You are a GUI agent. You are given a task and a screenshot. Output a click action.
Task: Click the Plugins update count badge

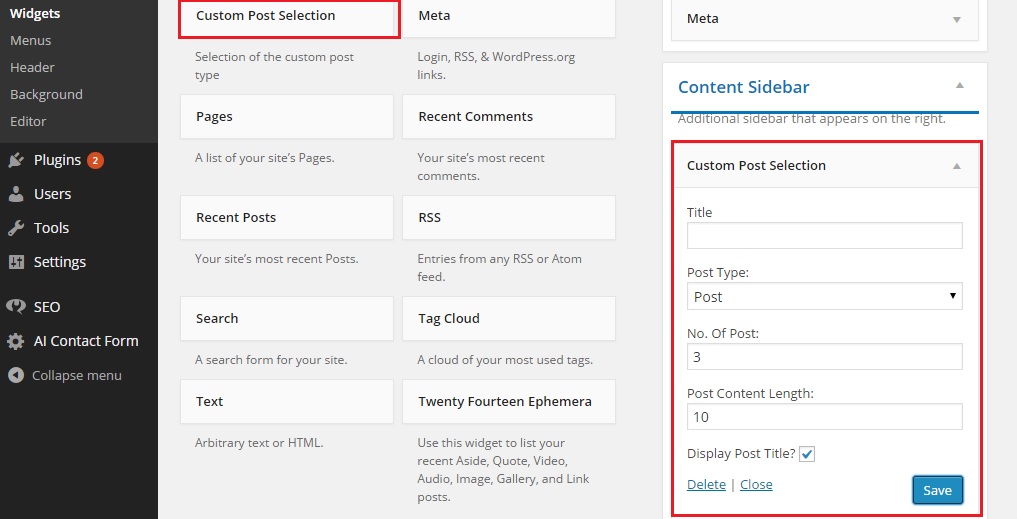[x=95, y=160]
